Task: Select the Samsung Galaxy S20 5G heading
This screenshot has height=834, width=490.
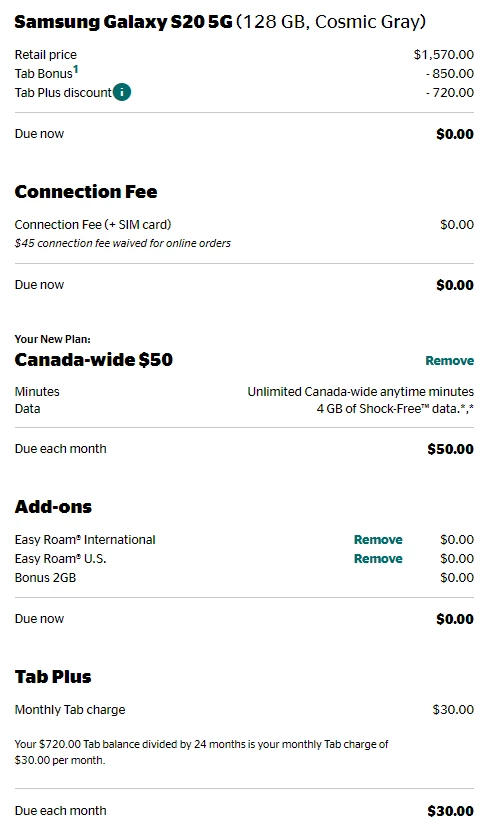Action: coord(123,22)
